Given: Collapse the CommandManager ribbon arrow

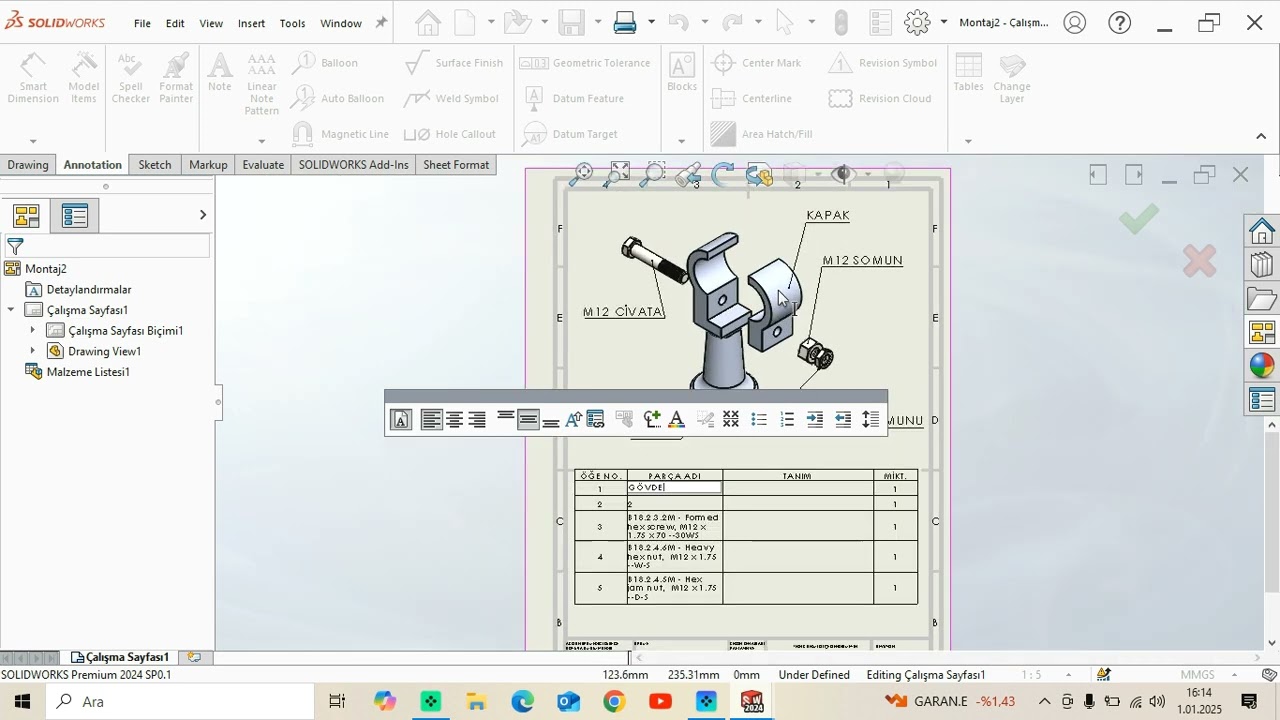Looking at the screenshot, I should click(x=1261, y=136).
